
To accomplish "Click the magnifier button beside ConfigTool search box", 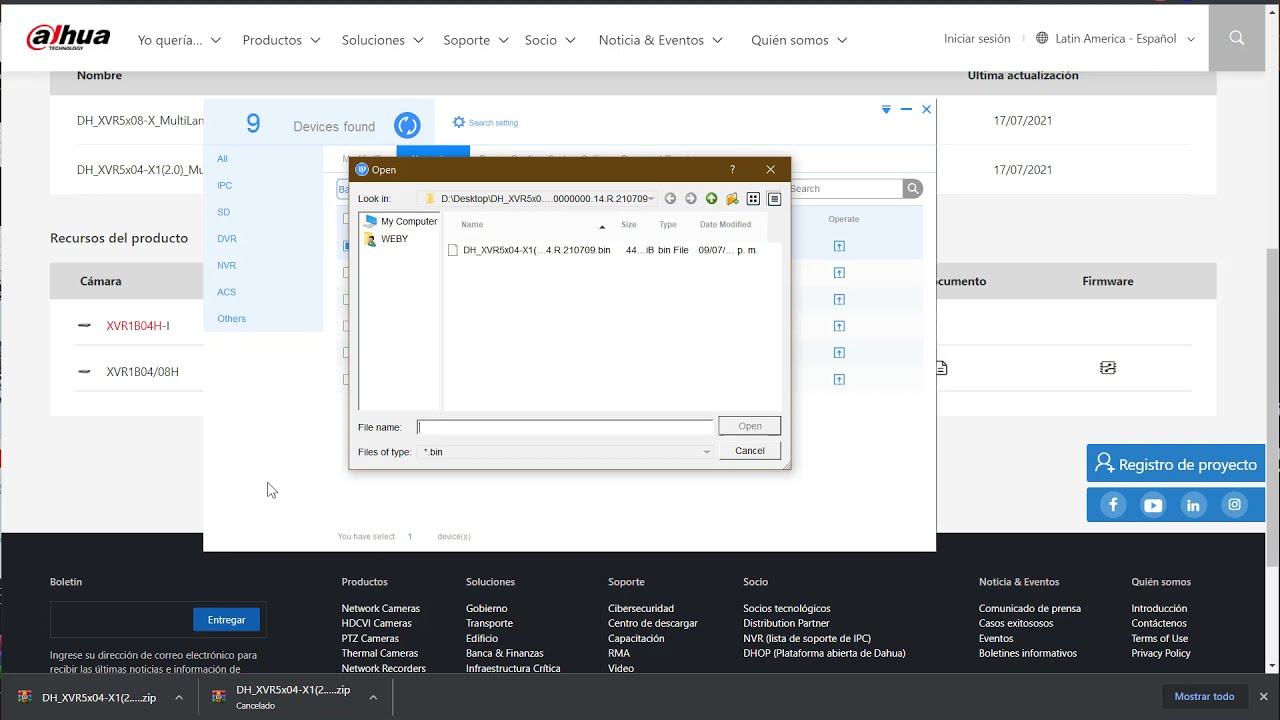I will 912,188.
